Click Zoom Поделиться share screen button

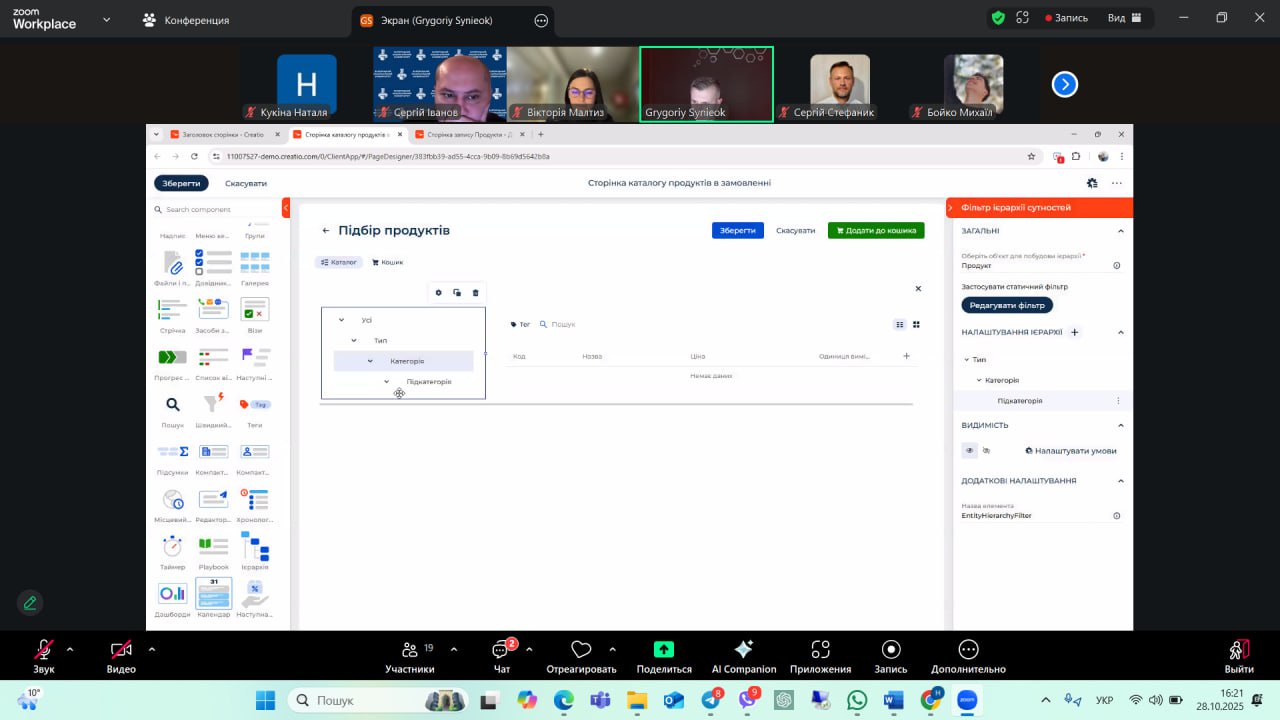(664, 657)
